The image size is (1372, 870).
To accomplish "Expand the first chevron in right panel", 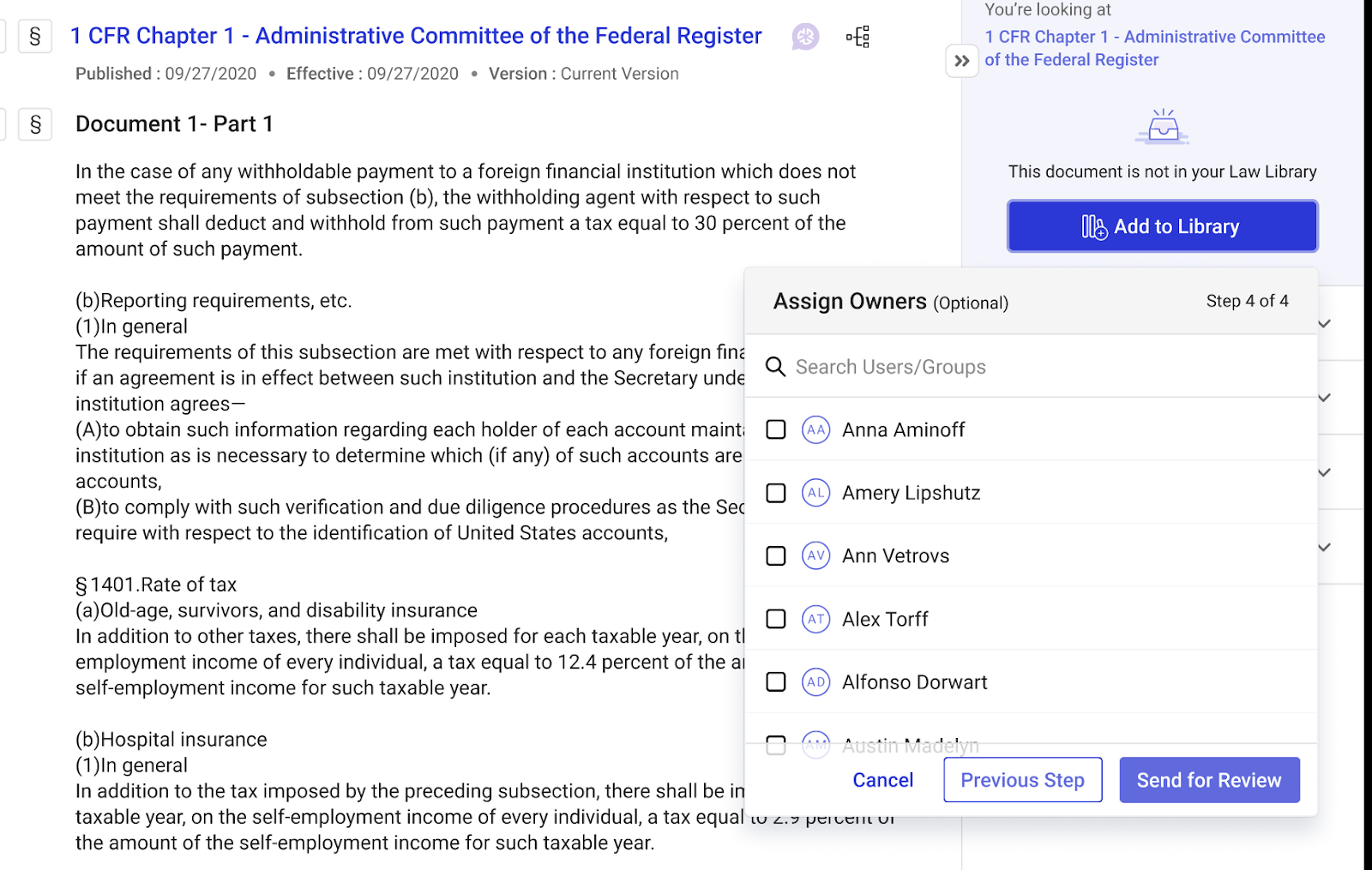I will coord(1325,324).
